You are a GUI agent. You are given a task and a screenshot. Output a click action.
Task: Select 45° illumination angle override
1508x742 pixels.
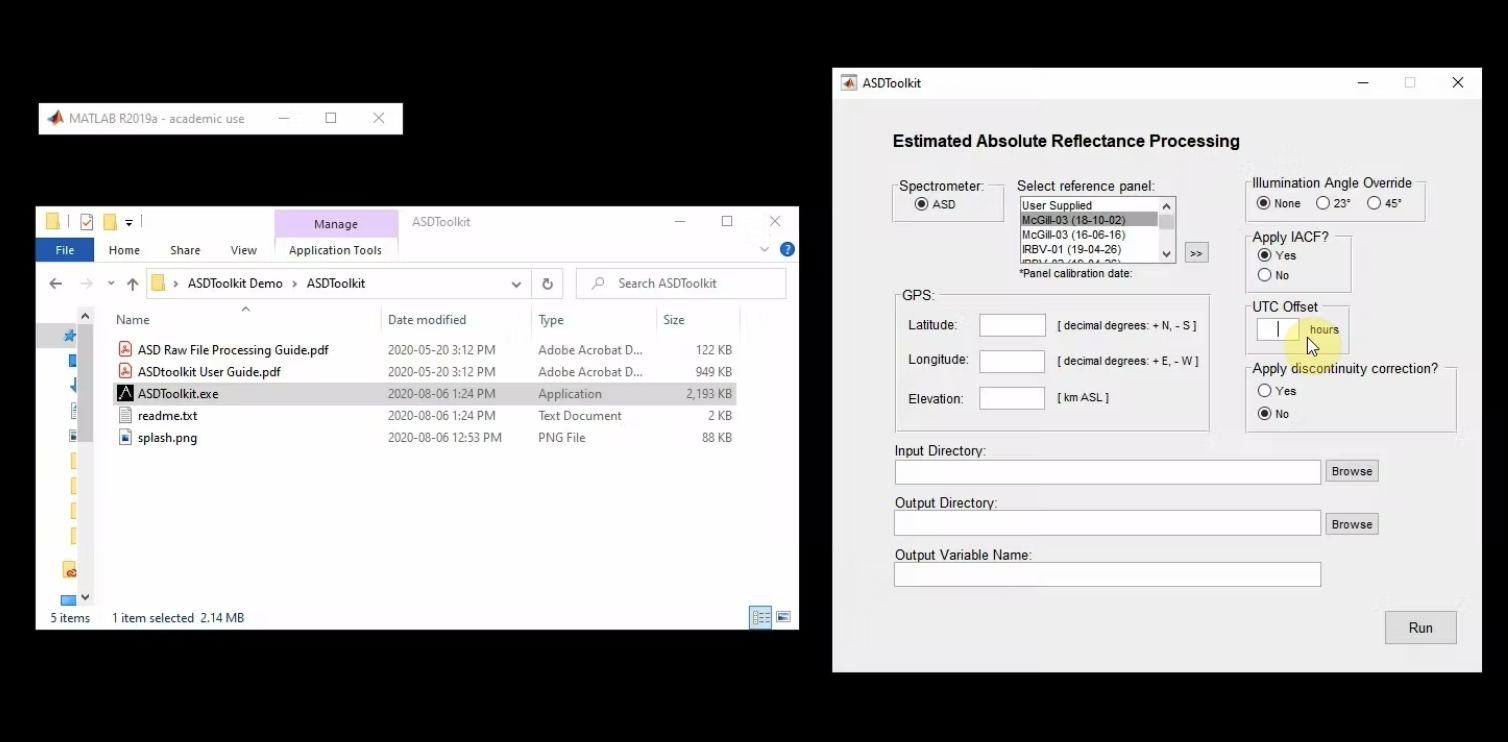tap(1374, 203)
